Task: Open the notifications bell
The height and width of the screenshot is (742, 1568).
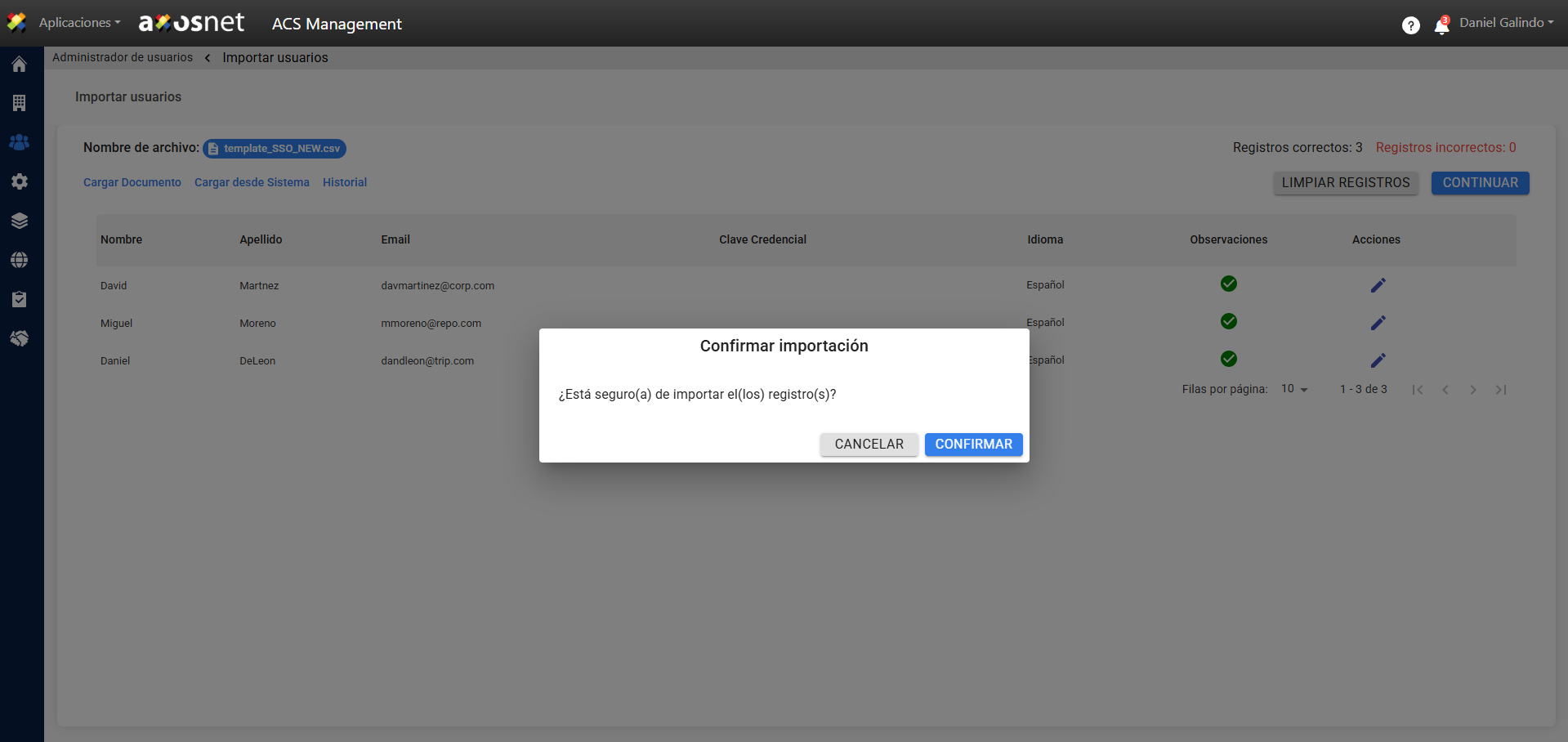Action: (x=1441, y=26)
